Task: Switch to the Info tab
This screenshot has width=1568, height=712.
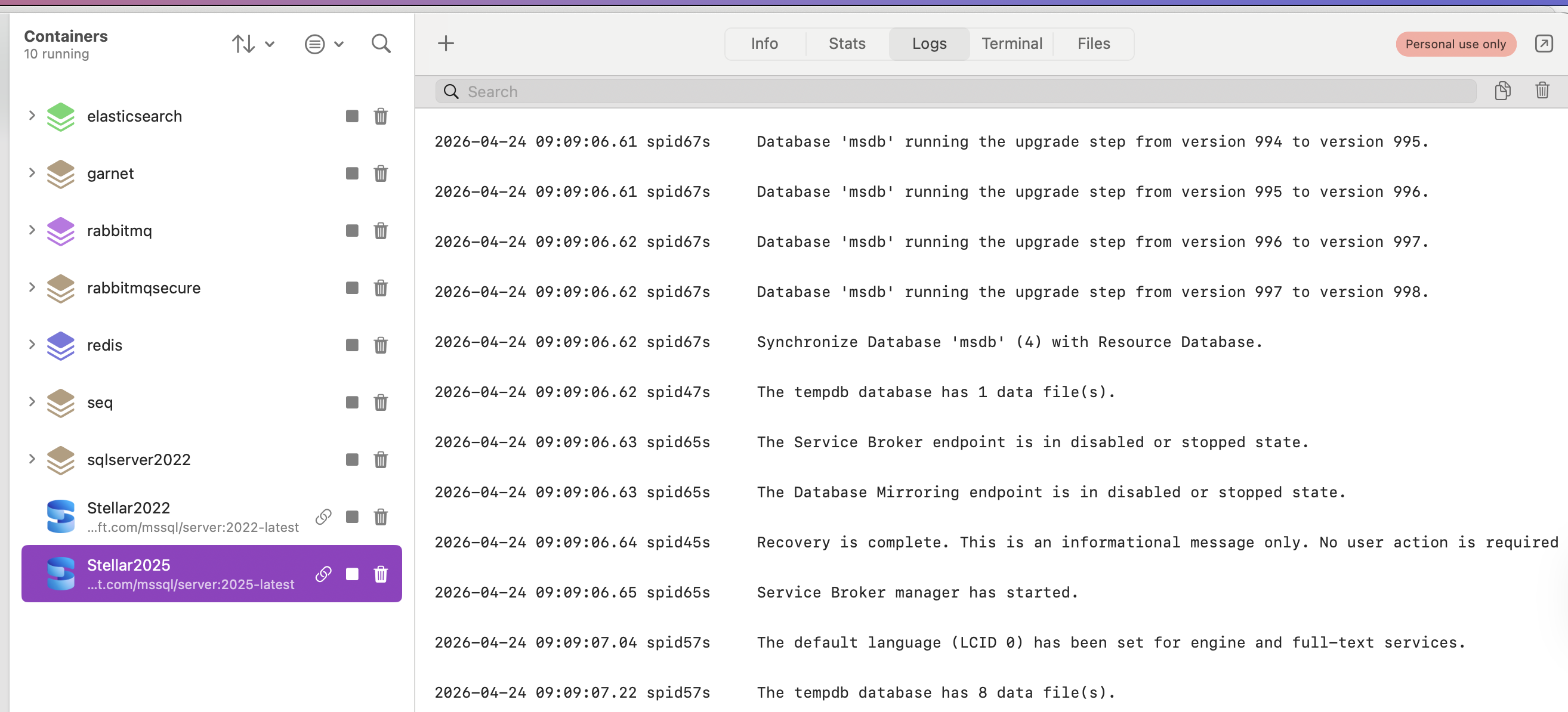Action: click(x=764, y=44)
